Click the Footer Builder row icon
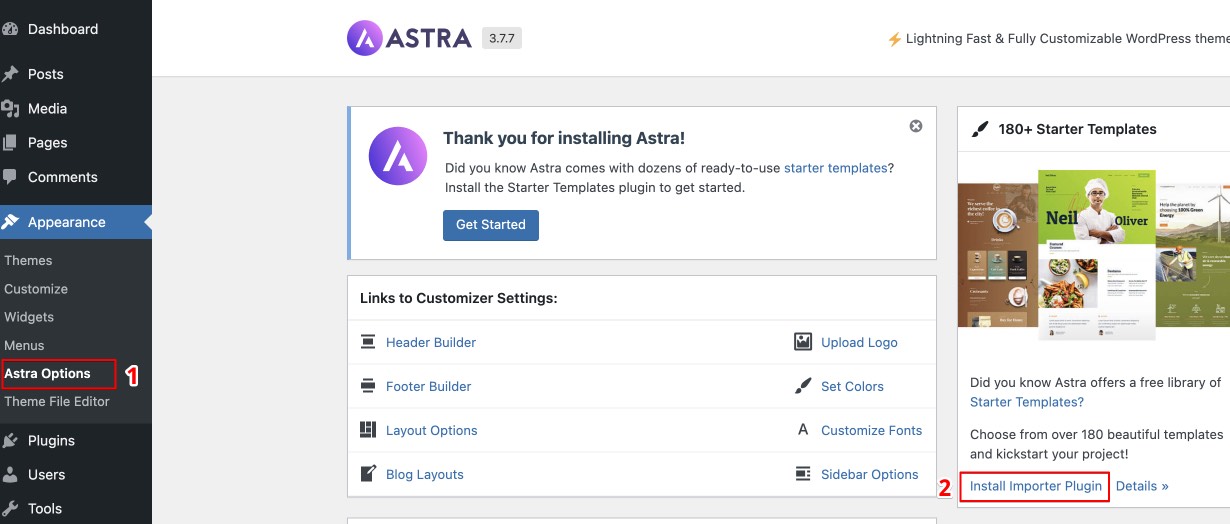 [x=368, y=386]
